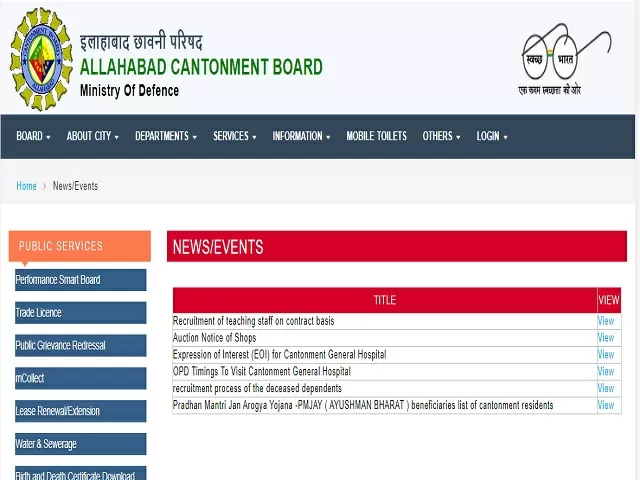The height and width of the screenshot is (480, 640).
Task: Open the mCollect service
Action: click(x=80, y=378)
